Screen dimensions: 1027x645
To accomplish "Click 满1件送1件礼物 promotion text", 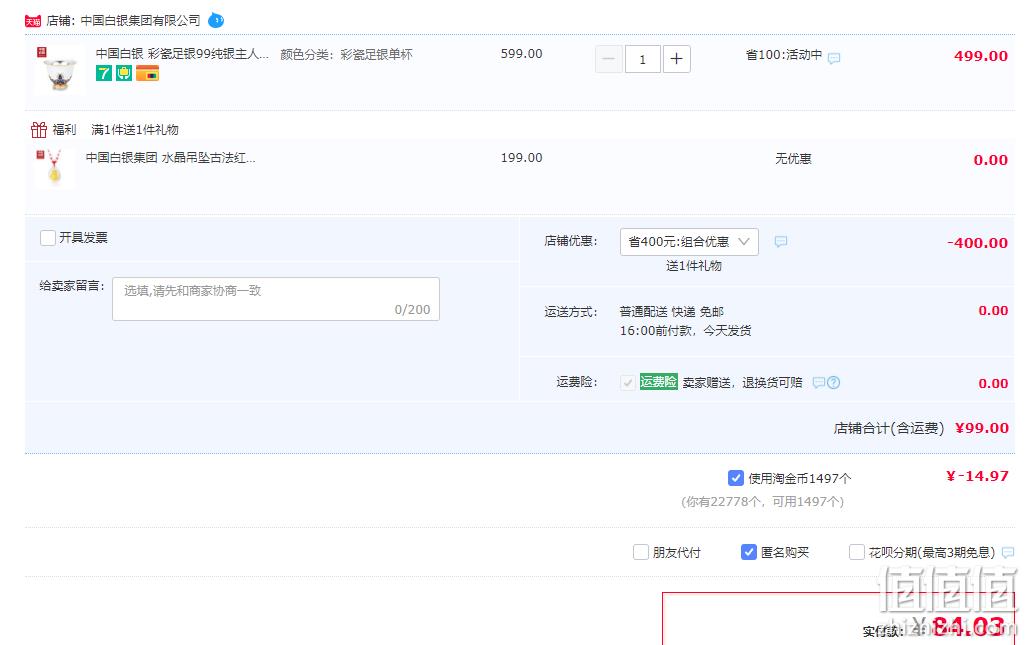I will pos(135,130).
